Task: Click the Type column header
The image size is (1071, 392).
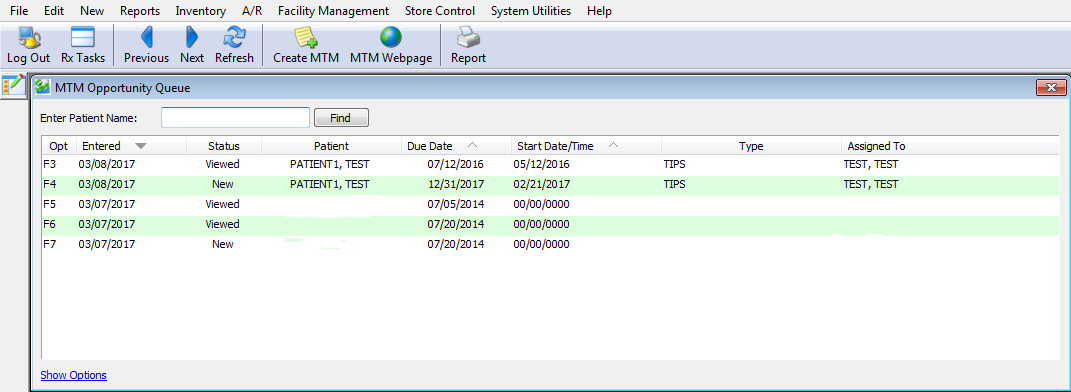Action: click(751, 145)
